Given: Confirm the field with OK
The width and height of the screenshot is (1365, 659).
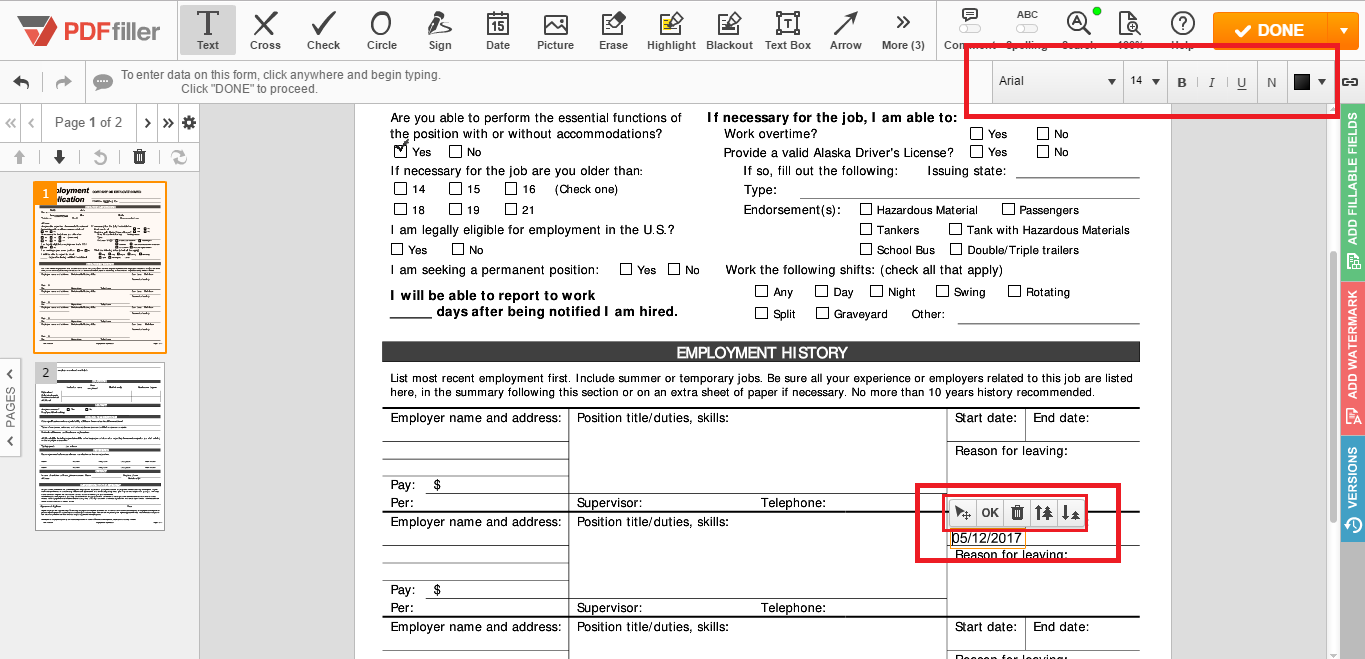Looking at the screenshot, I should click(x=989, y=513).
